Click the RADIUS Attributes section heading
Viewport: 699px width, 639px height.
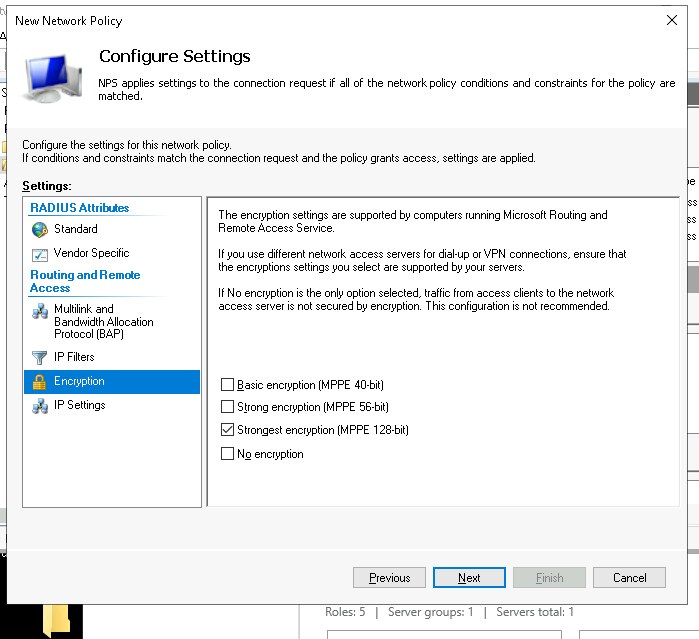79,208
